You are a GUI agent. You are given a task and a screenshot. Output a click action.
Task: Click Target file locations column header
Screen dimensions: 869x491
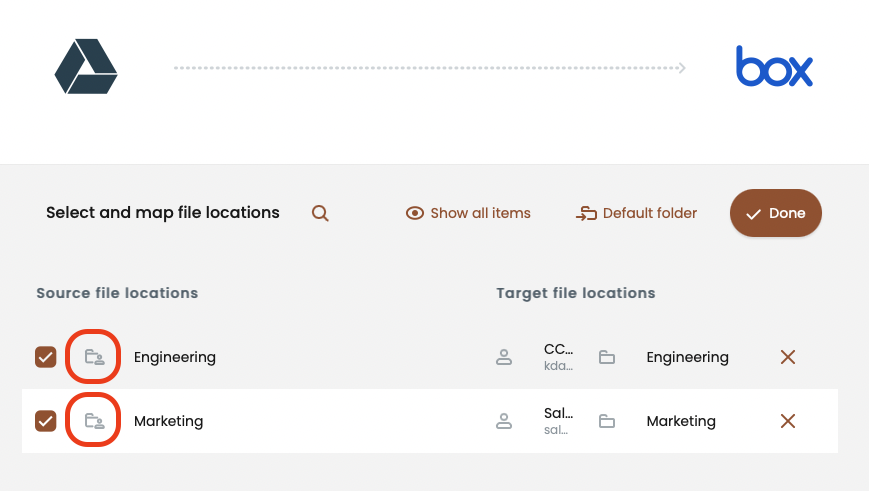coord(576,293)
